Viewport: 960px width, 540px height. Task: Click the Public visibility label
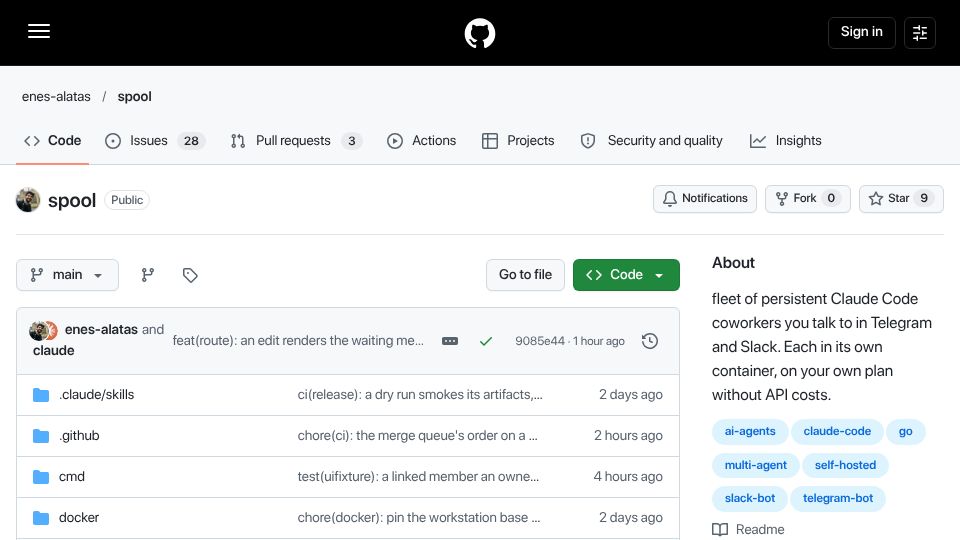point(127,200)
